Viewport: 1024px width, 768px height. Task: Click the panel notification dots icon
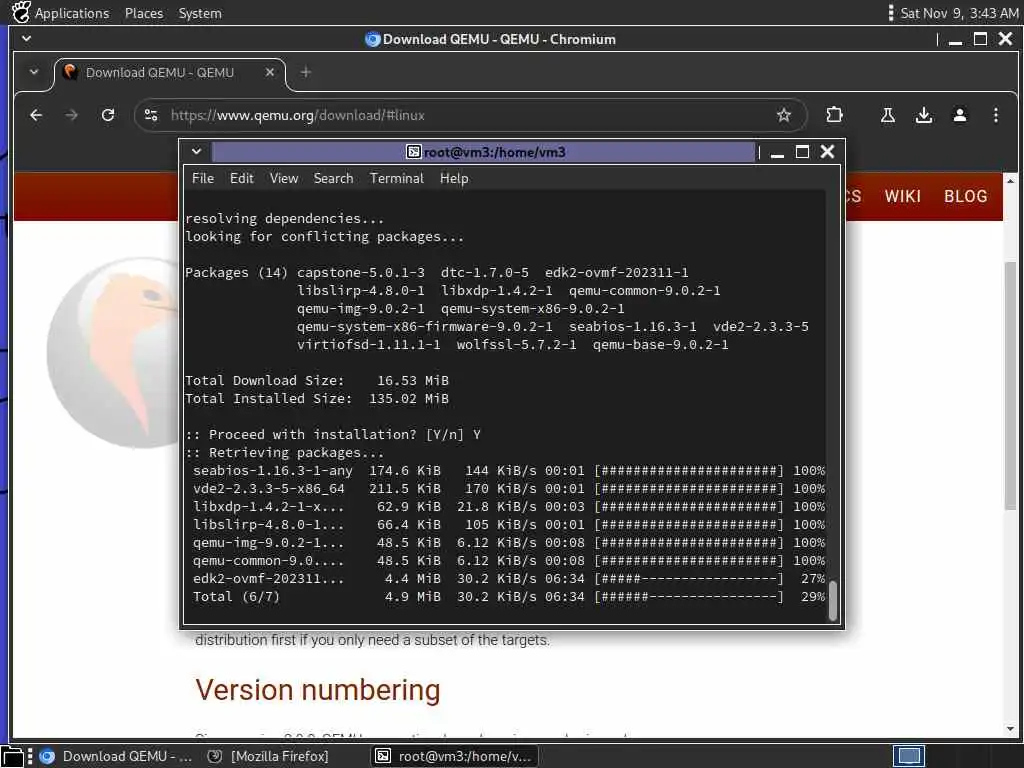tap(891, 13)
